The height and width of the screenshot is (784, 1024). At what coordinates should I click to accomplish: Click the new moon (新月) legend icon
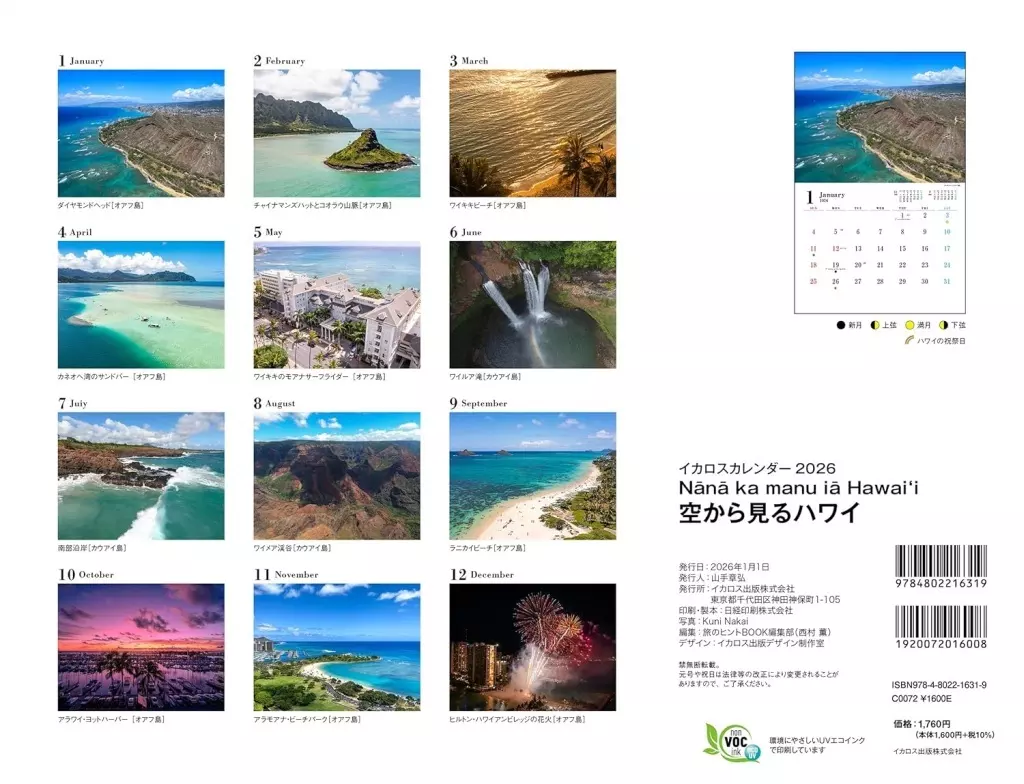[x=840, y=325]
